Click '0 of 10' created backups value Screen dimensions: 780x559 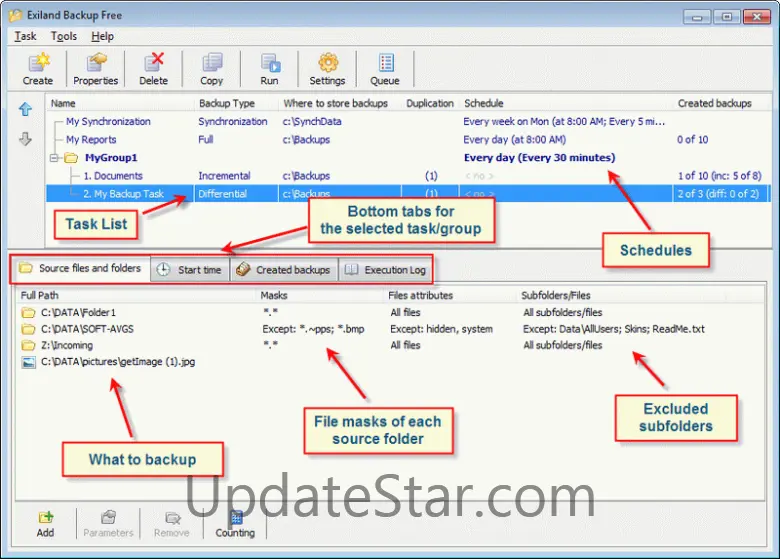coord(692,140)
